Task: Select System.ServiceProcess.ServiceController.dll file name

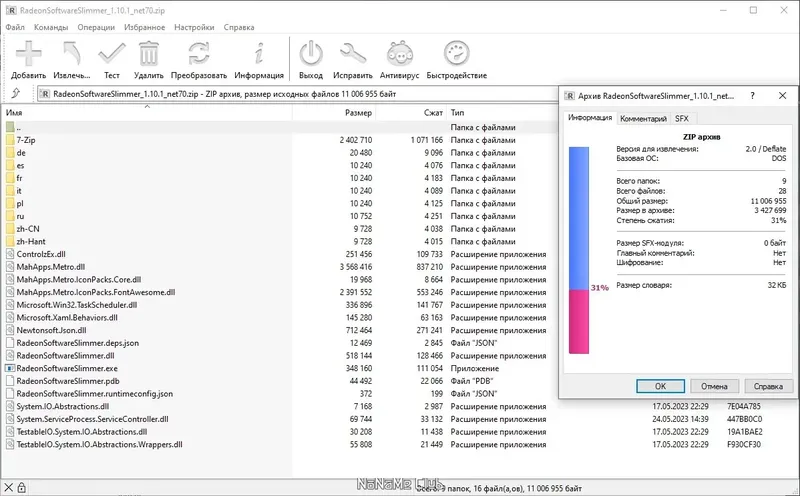Action: click(92, 419)
